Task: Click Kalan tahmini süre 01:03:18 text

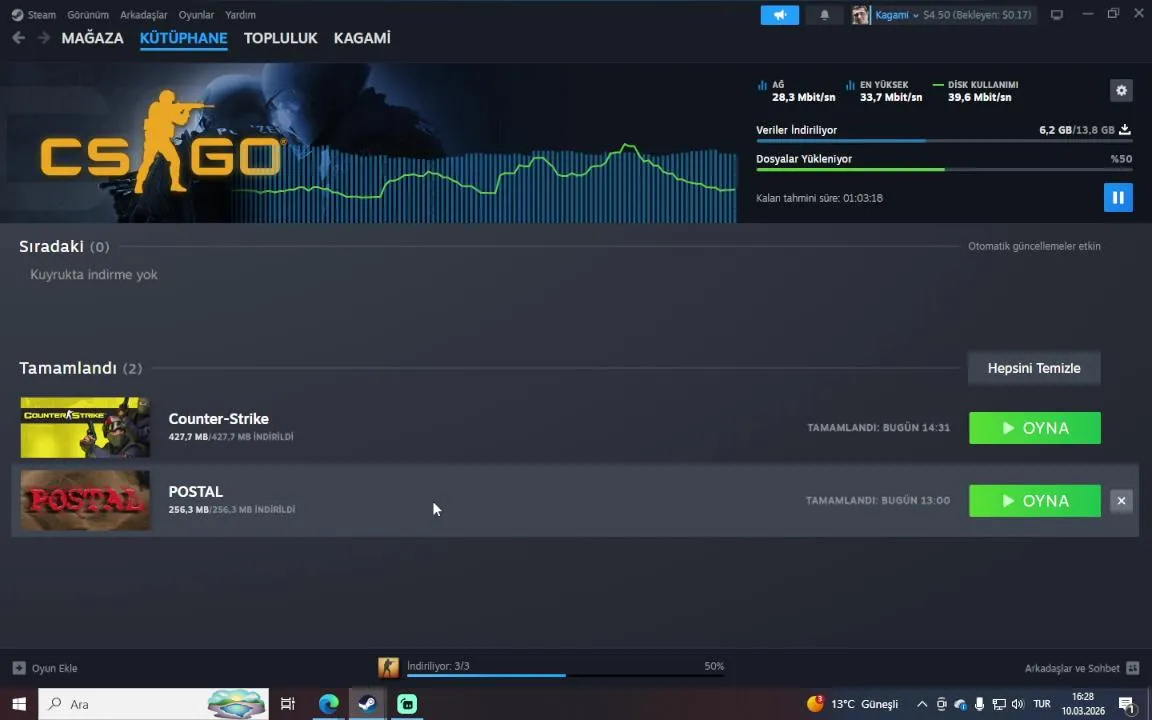Action: click(x=819, y=198)
